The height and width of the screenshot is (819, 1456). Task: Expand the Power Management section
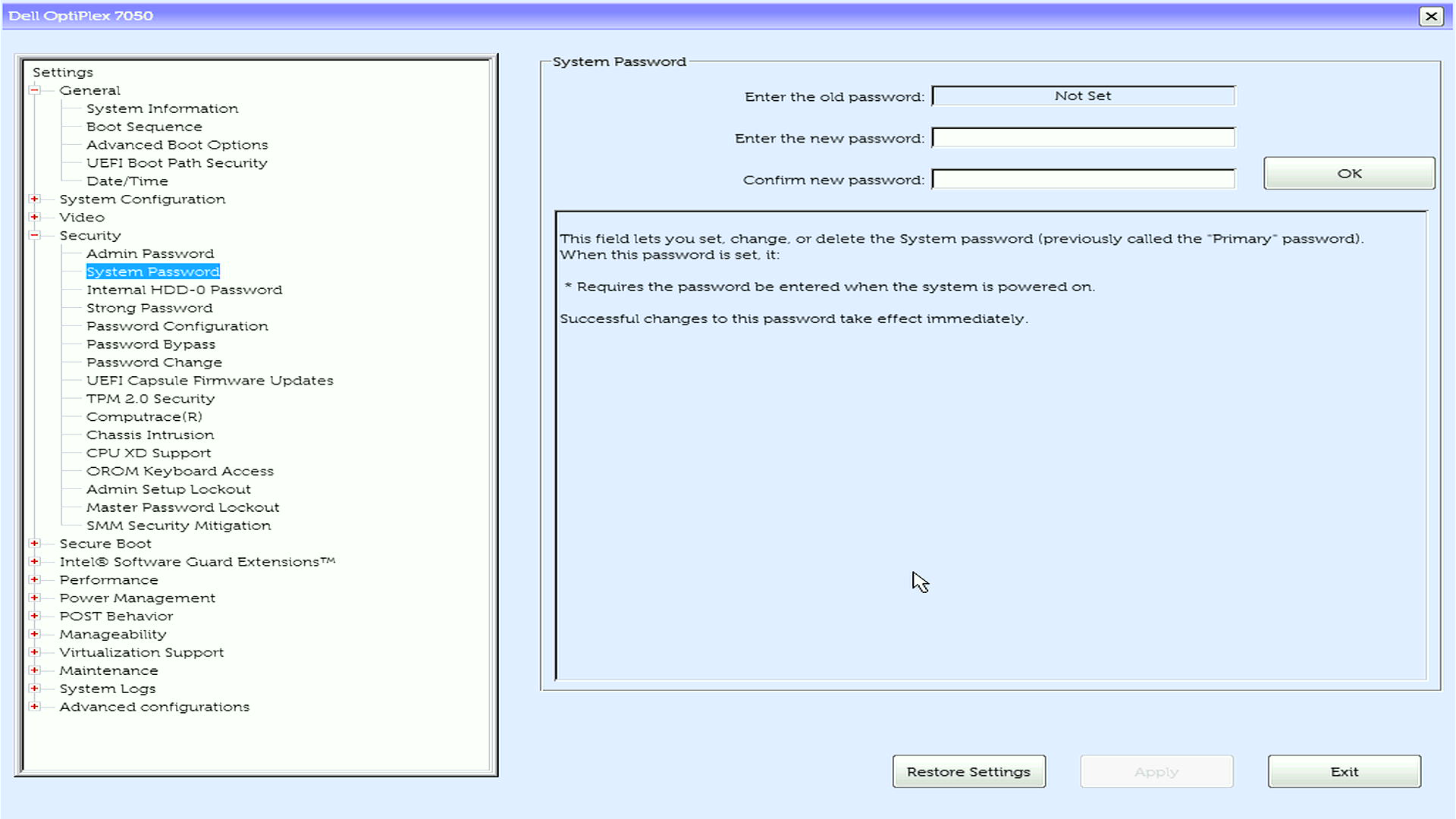(35, 598)
